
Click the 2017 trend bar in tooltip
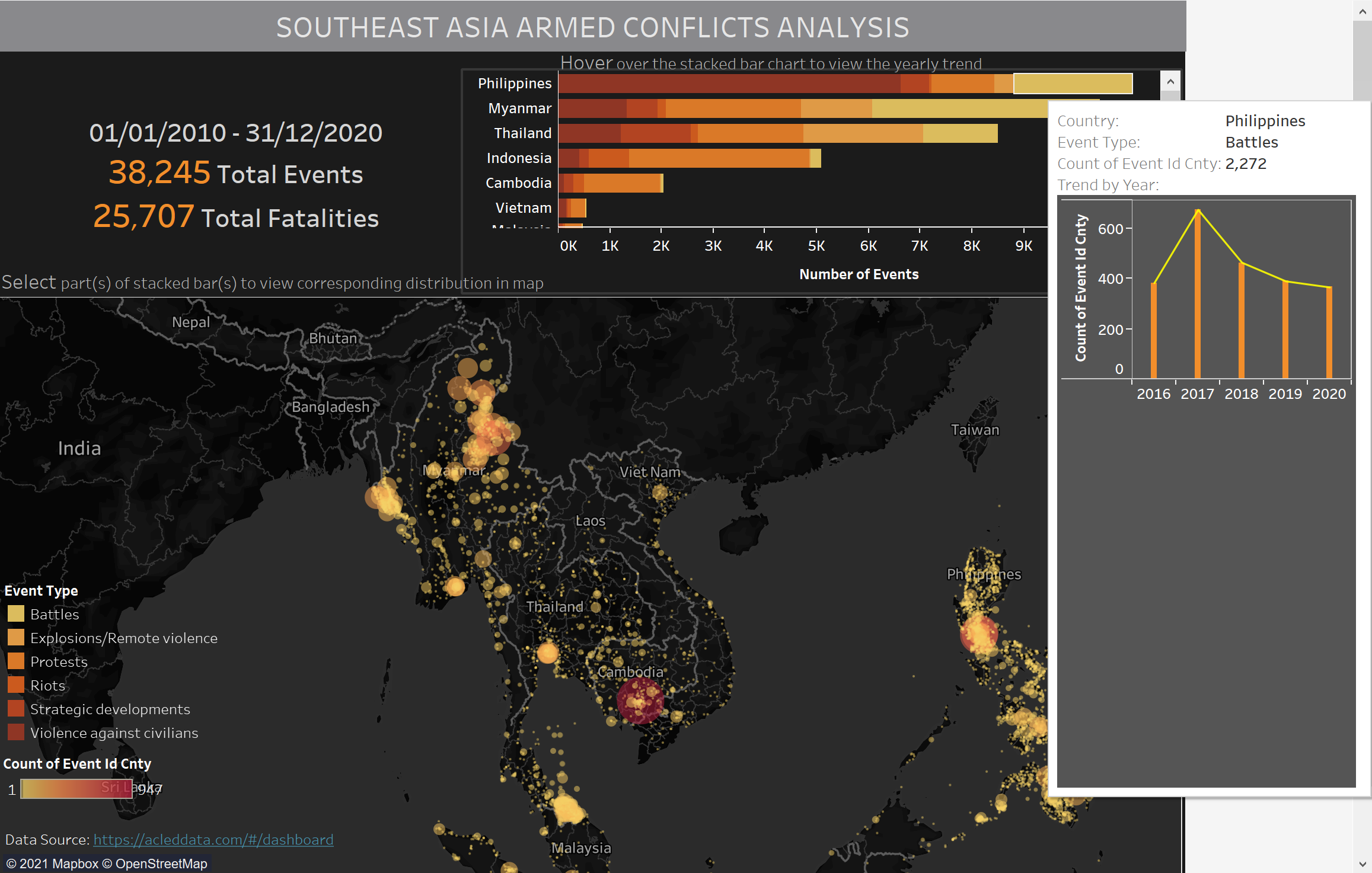coord(1198,296)
